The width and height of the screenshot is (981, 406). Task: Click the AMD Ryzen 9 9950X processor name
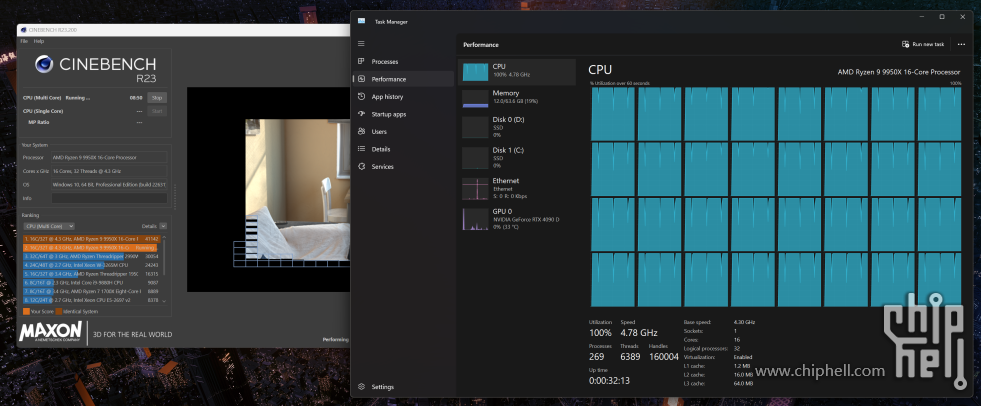point(899,72)
